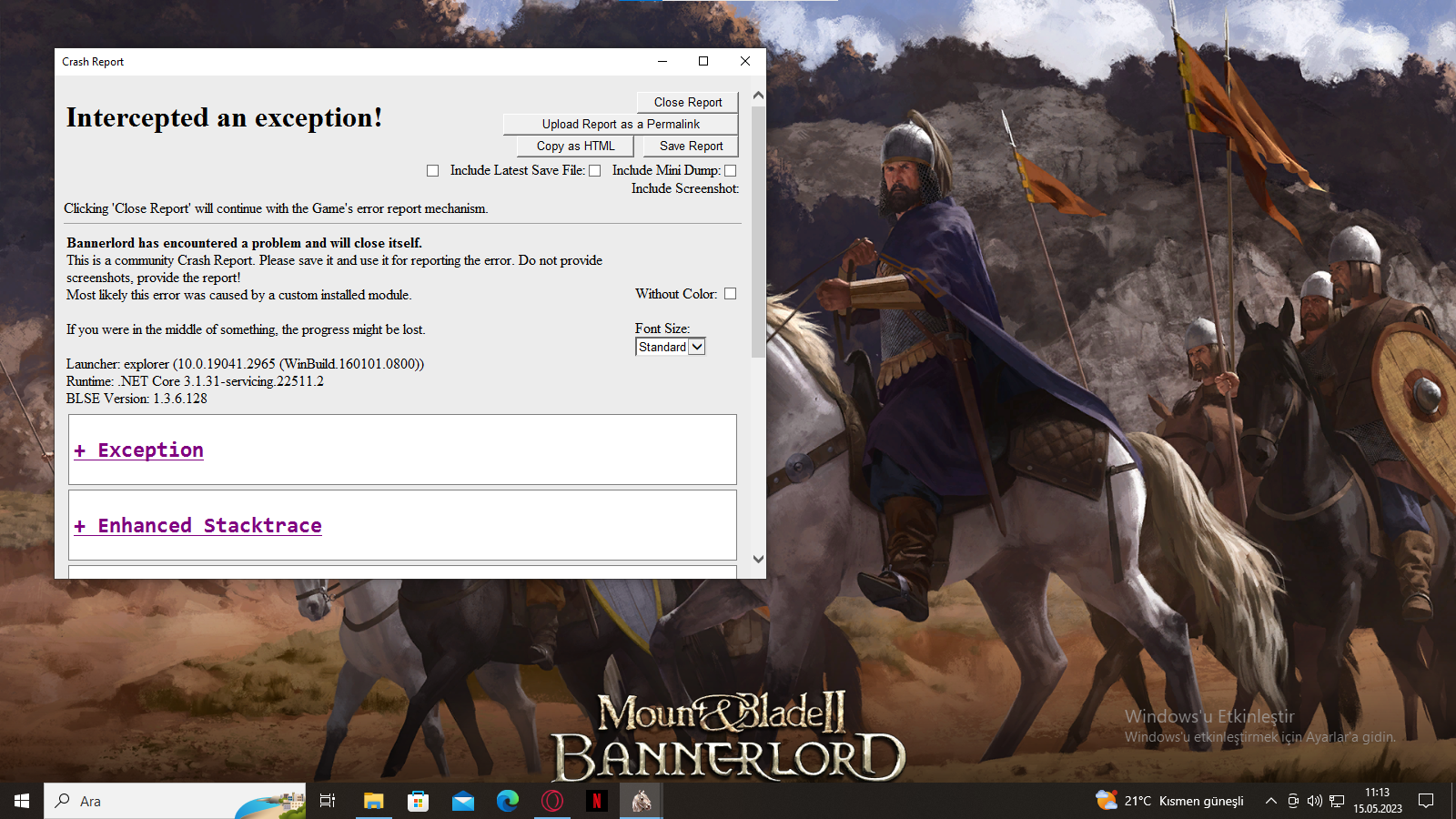
Task: Open the taskbar clock showing 11:13
Action: click(x=1377, y=801)
